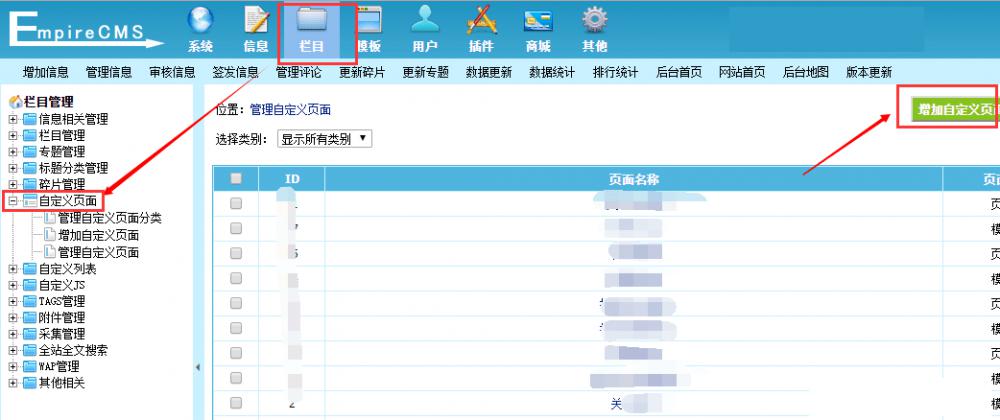Expand the 附件管理 tree node
This screenshot has height=420, width=1000.
pos(13,317)
